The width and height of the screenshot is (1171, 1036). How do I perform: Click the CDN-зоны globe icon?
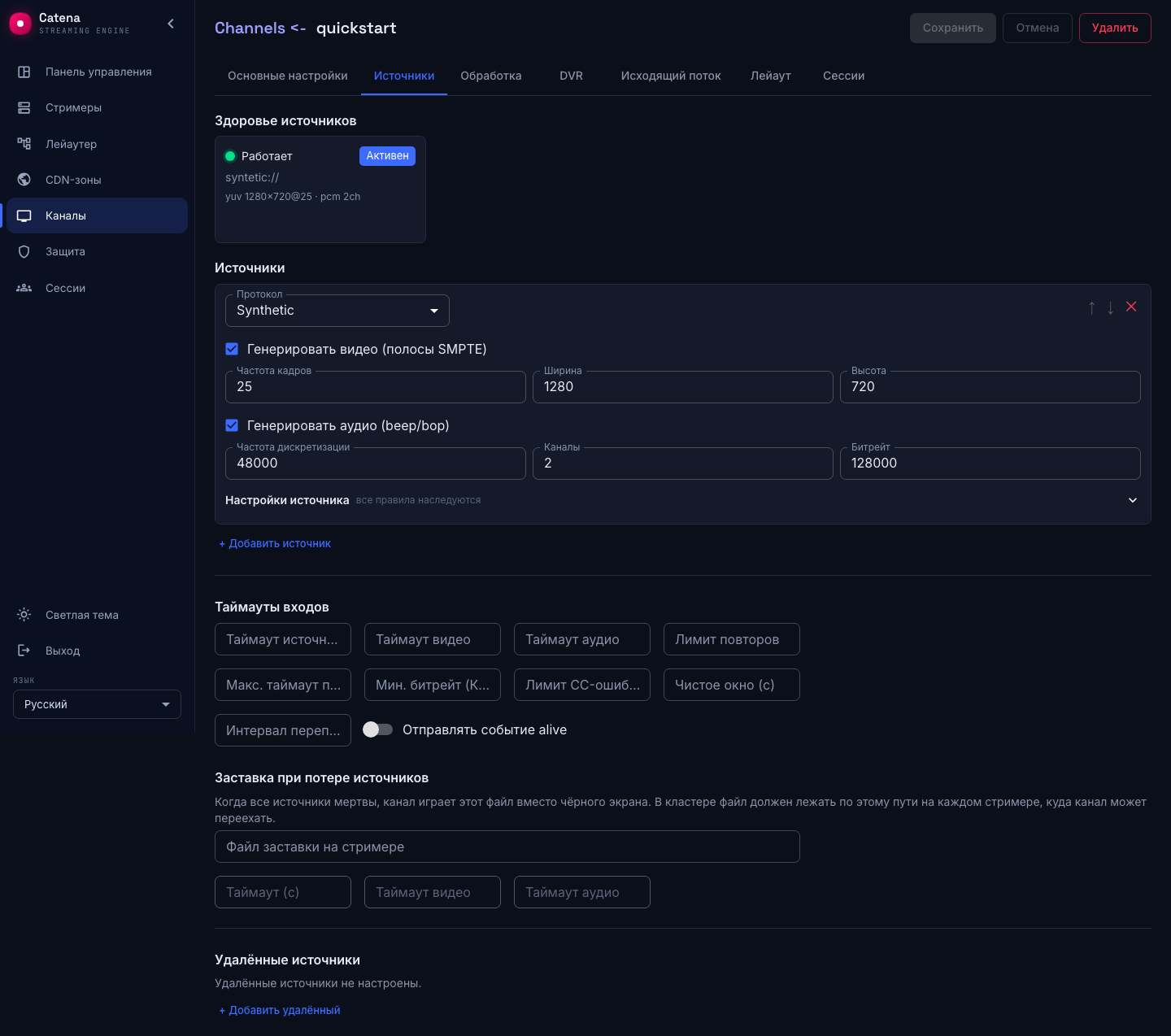24,180
